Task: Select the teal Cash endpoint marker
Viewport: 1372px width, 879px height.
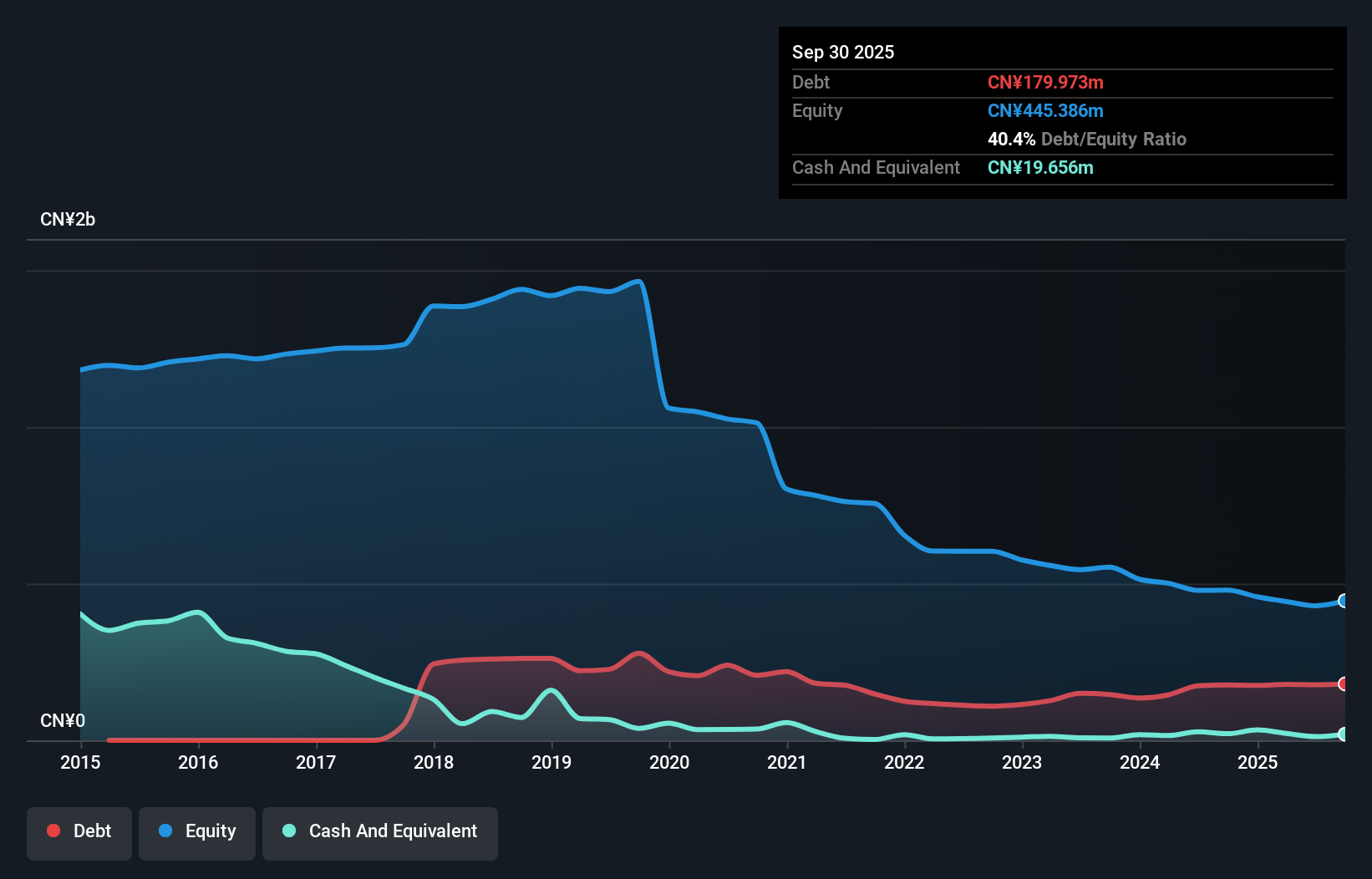Action: coord(1344,734)
